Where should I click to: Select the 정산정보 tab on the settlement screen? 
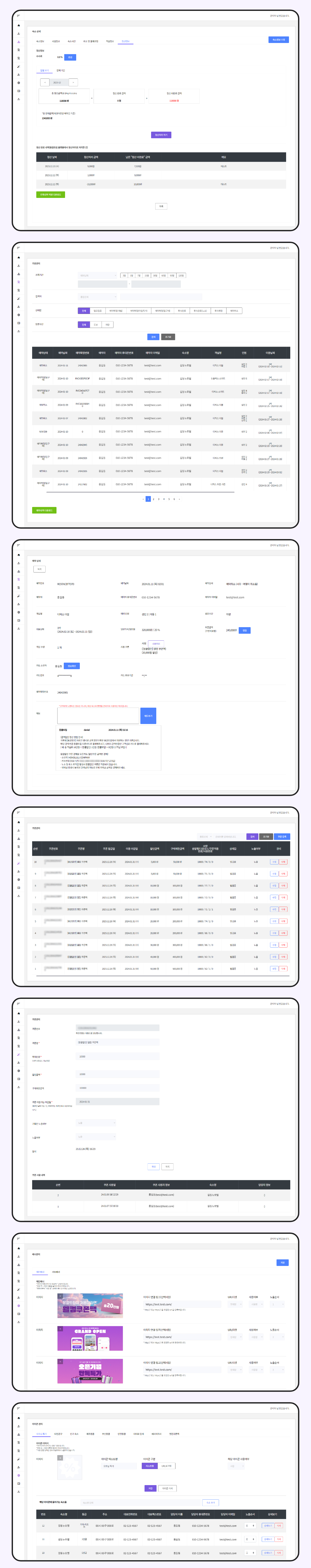[125, 41]
